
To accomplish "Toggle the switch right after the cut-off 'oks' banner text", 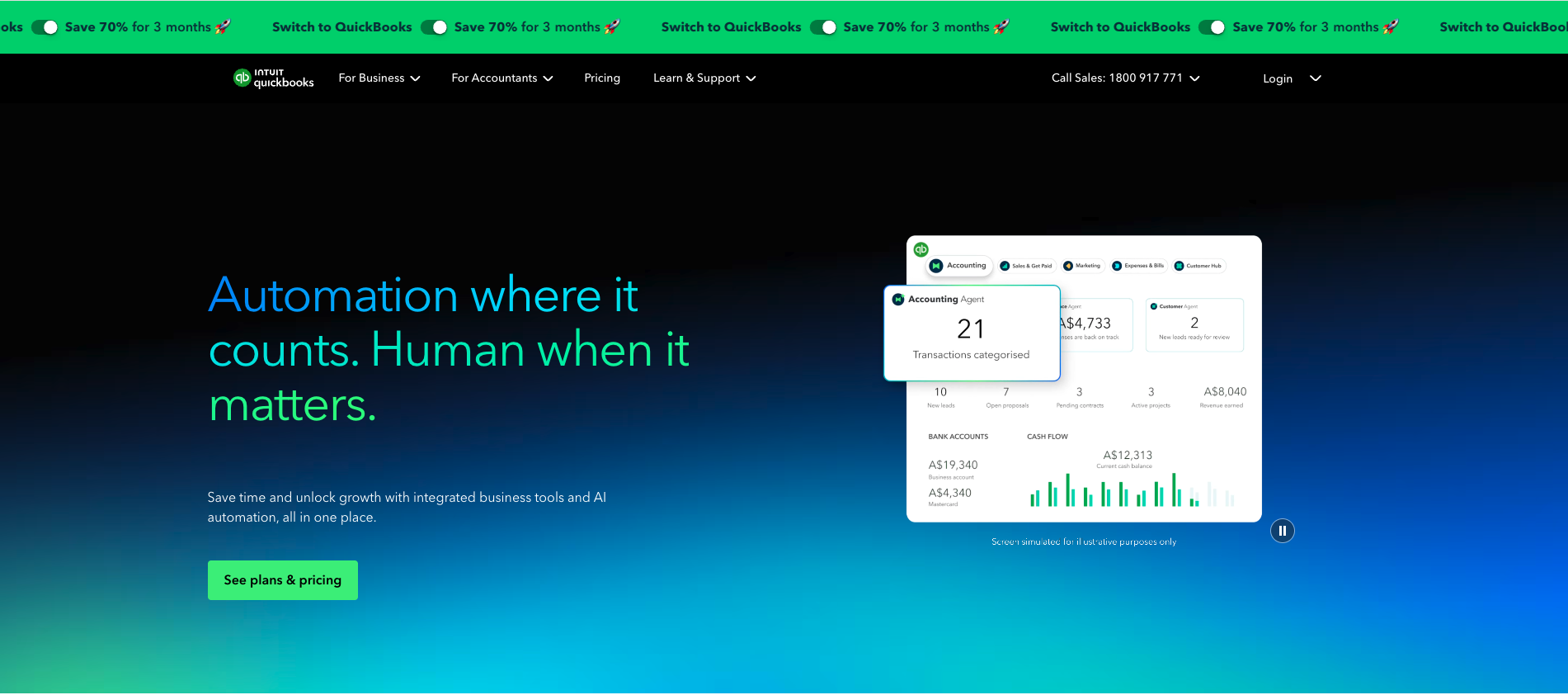I will pyautogui.click(x=45, y=27).
